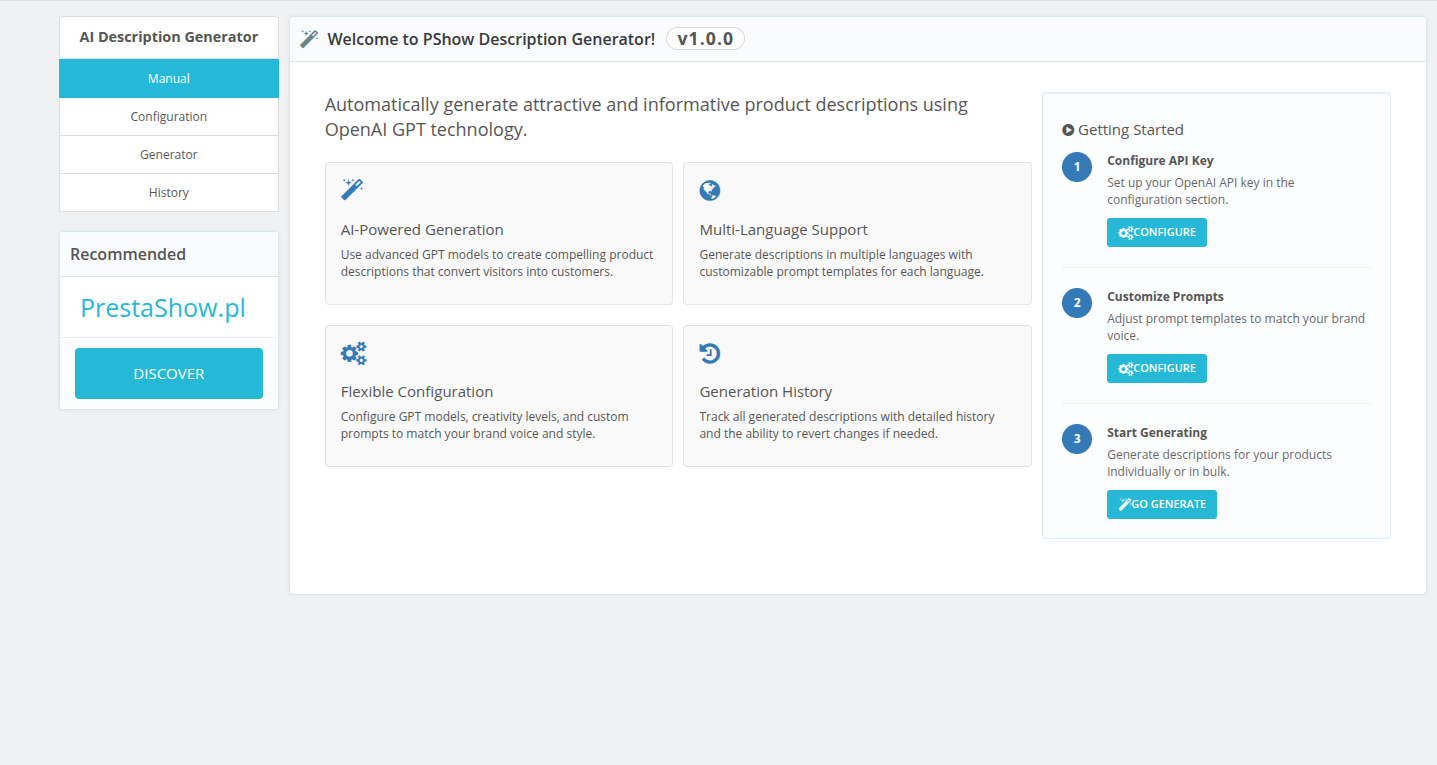Go to the Generator menu item
Image resolution: width=1437 pixels, height=765 pixels.
coord(169,154)
